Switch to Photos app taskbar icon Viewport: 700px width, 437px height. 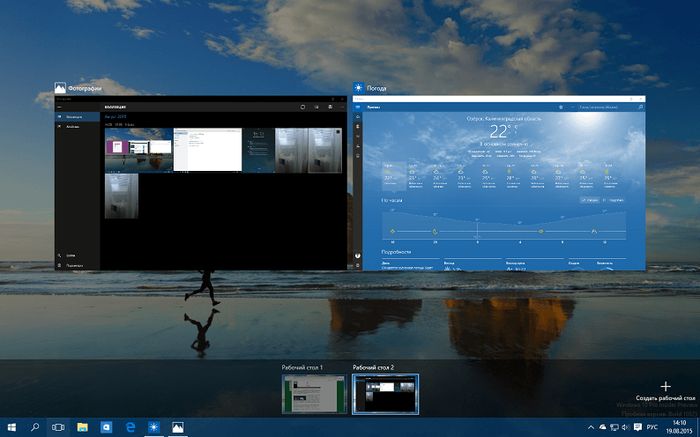point(178,427)
